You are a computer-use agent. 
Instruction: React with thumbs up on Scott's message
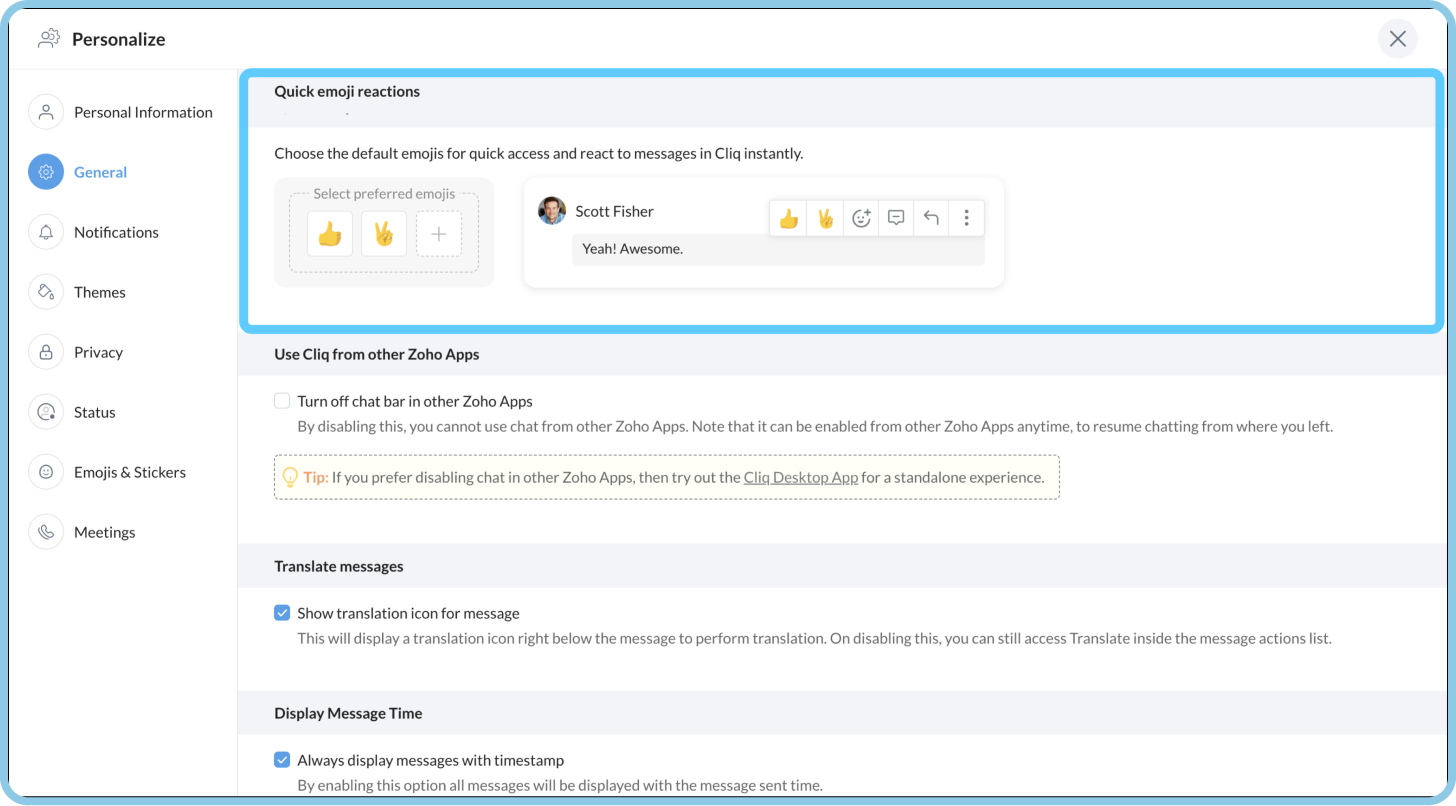click(x=788, y=217)
